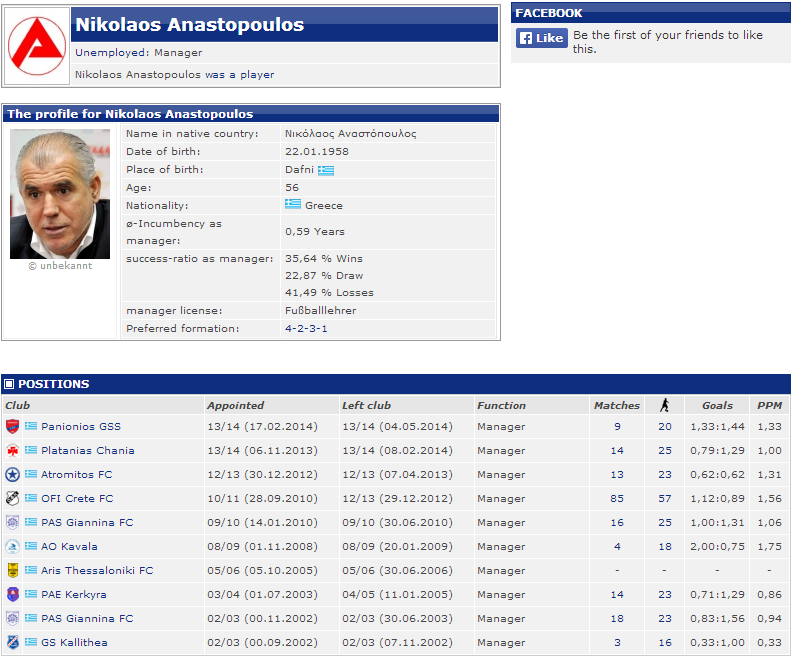Click the PAS Giannina FC link in 09/10 row
Viewport: 793px width, 660px height.
[87, 522]
